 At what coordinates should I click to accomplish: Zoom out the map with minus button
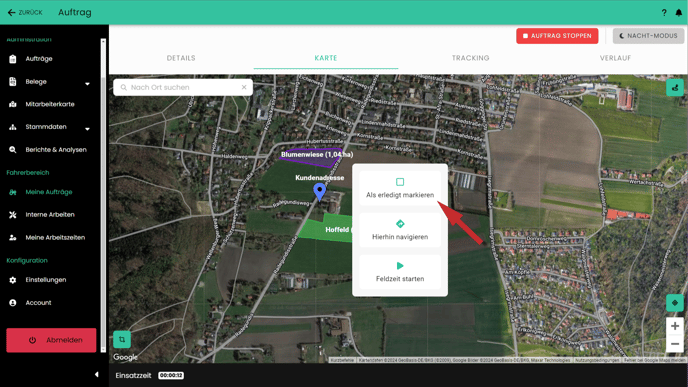[x=674, y=344]
